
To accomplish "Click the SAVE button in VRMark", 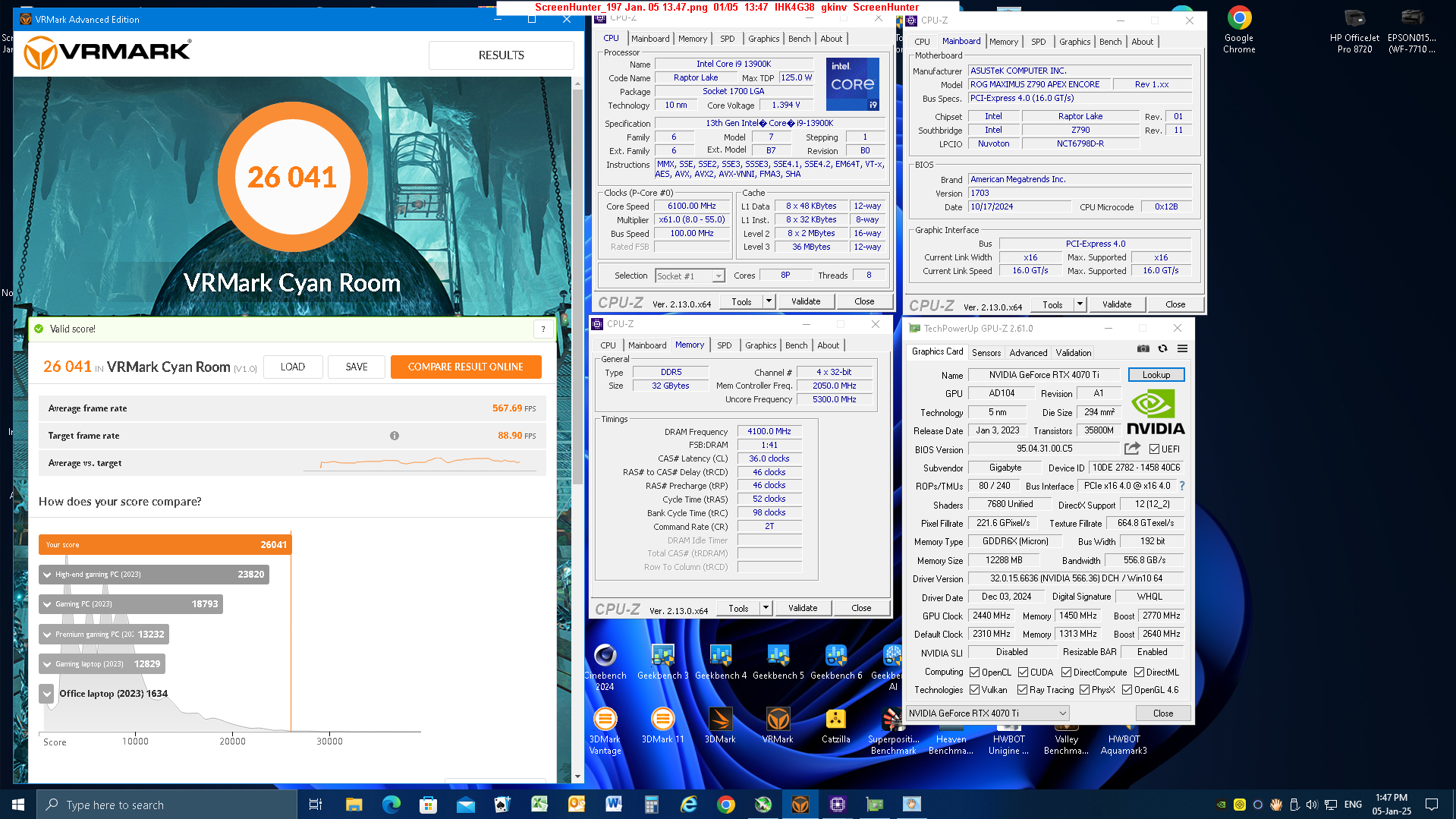I will (357, 367).
